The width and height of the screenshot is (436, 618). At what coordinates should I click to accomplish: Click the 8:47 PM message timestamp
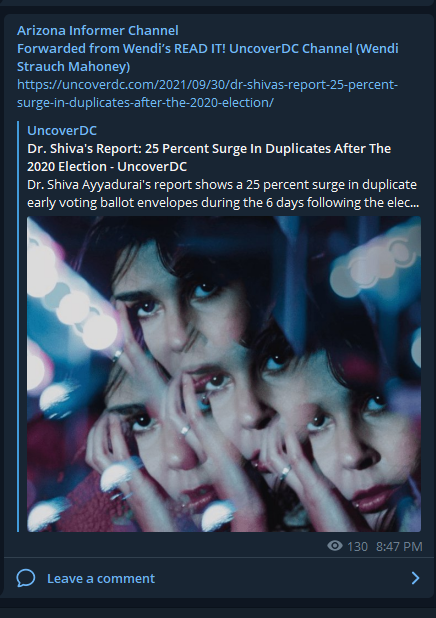point(399,546)
